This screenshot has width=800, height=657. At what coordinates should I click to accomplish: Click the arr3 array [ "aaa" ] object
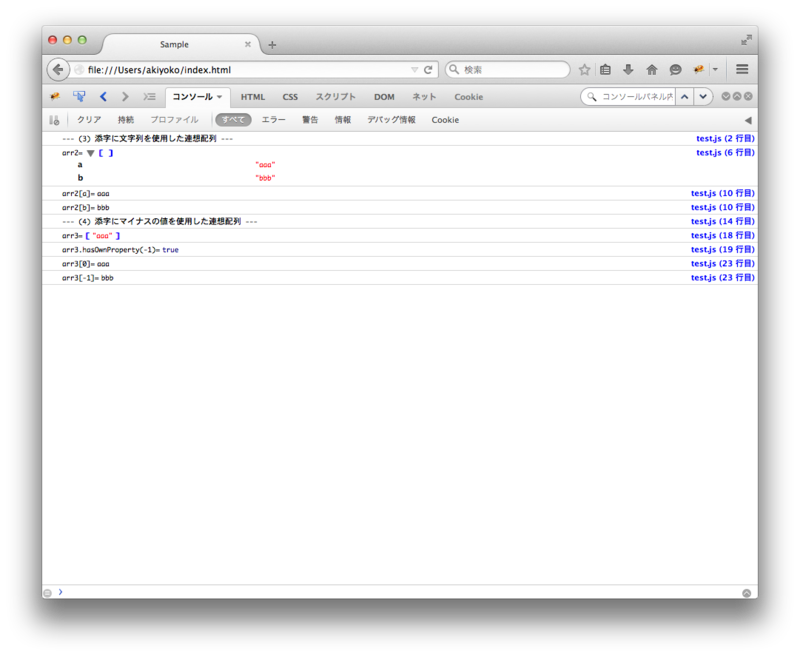(x=103, y=236)
